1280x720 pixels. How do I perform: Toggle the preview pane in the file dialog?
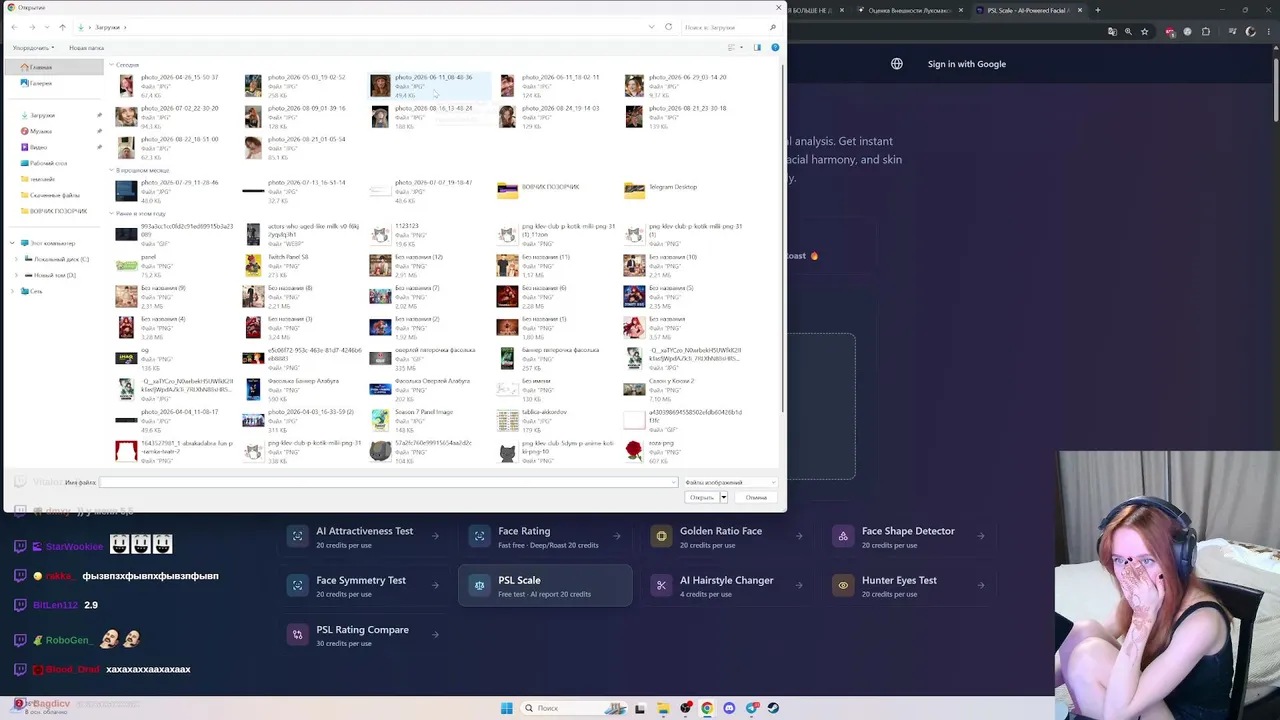pos(757,47)
